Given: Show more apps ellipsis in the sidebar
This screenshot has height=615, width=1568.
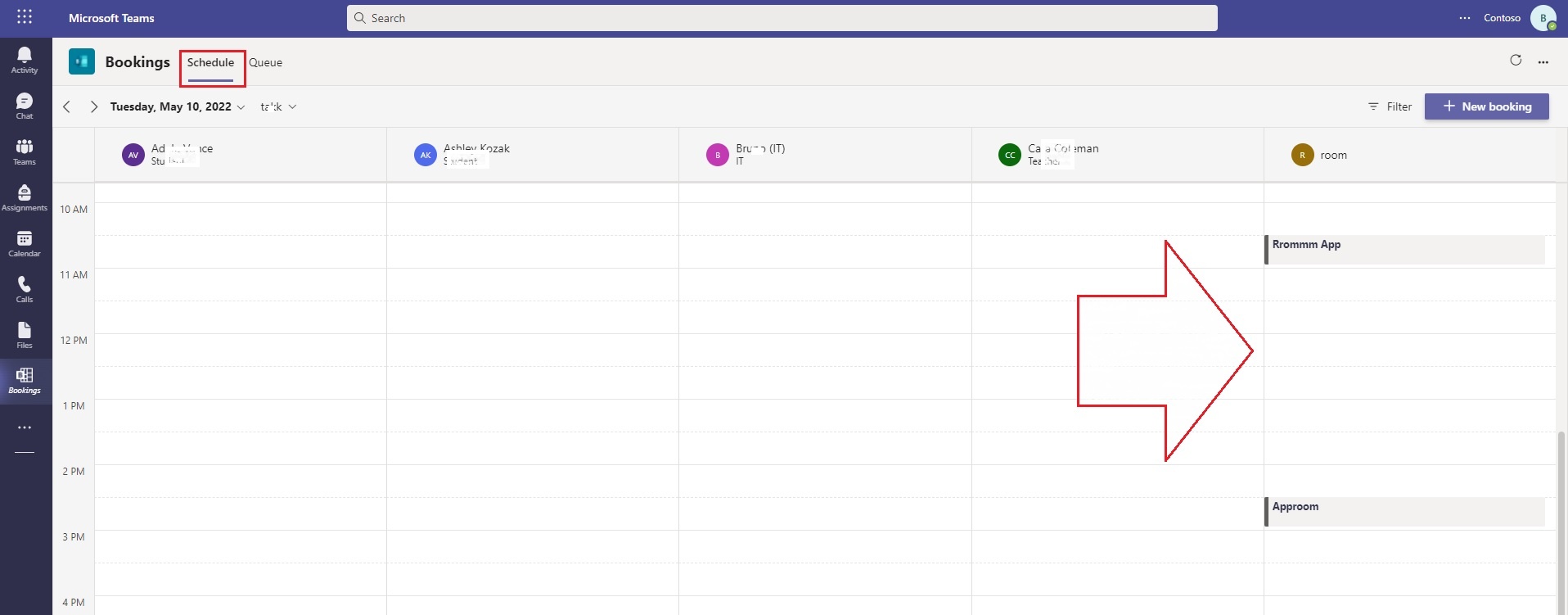Looking at the screenshot, I should tap(25, 427).
